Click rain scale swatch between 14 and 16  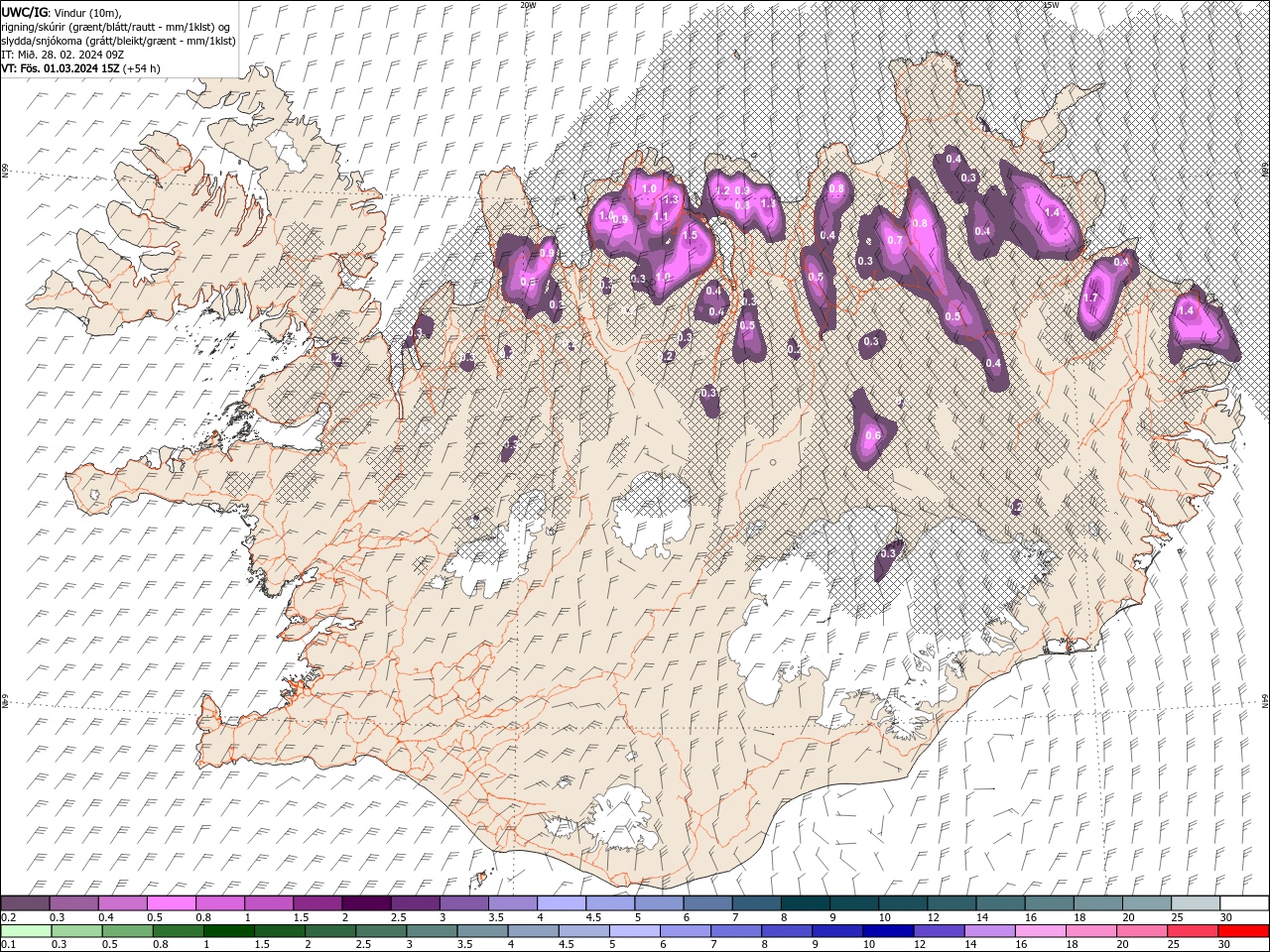(x=991, y=930)
